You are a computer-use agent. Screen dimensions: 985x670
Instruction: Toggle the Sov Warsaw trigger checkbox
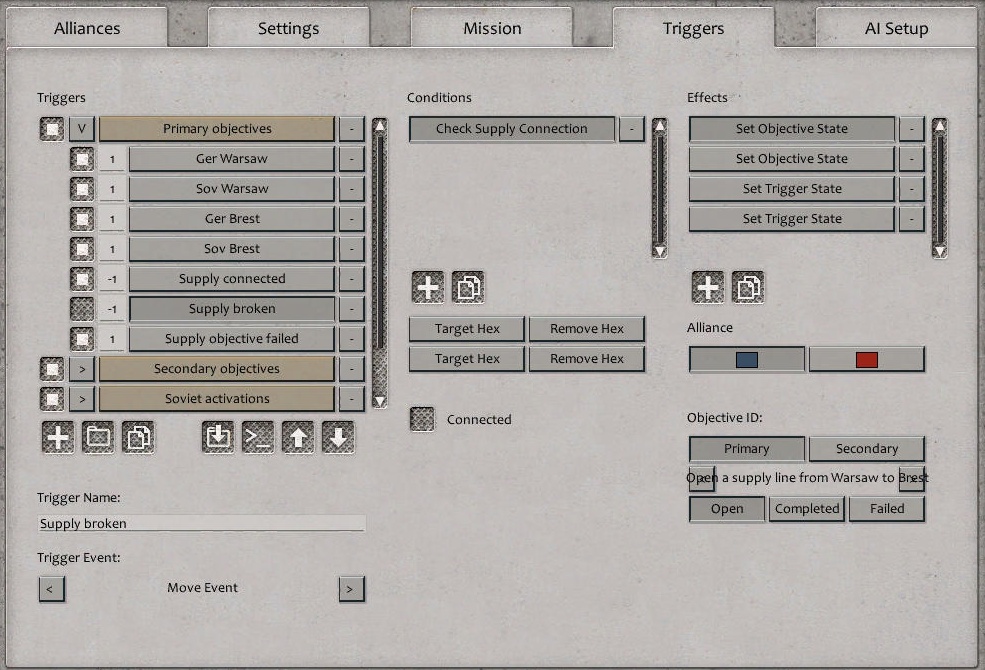[82, 189]
